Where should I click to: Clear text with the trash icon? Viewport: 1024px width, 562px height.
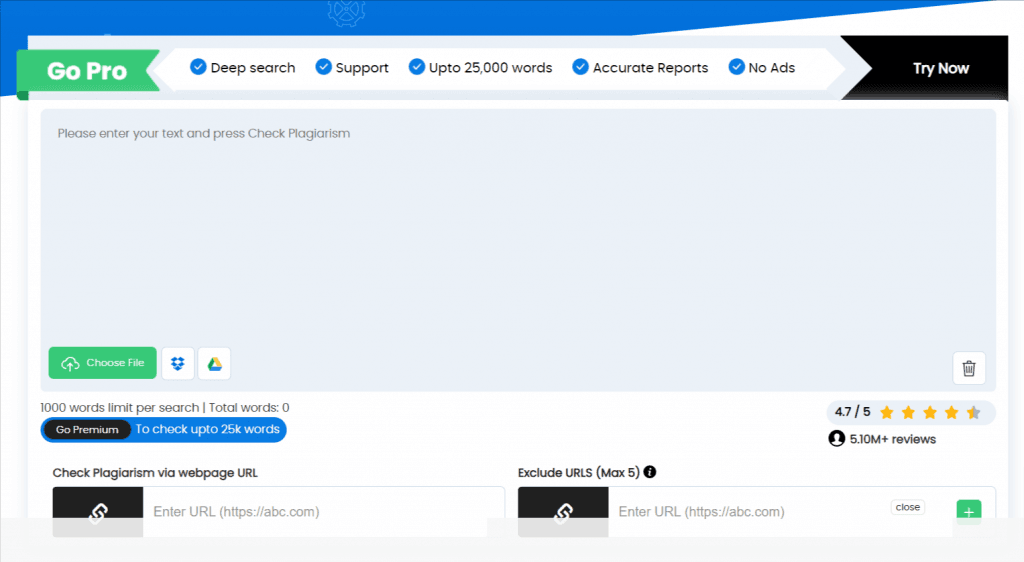tap(968, 368)
